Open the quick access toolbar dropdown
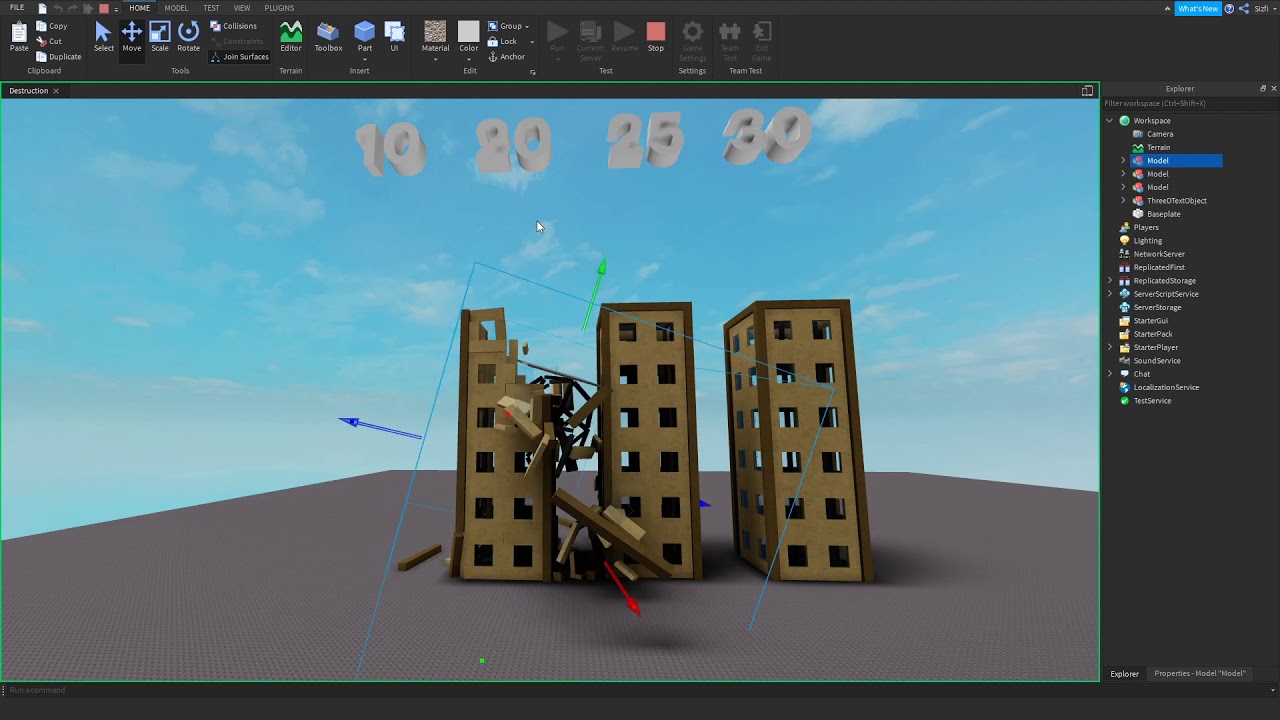 pos(116,9)
